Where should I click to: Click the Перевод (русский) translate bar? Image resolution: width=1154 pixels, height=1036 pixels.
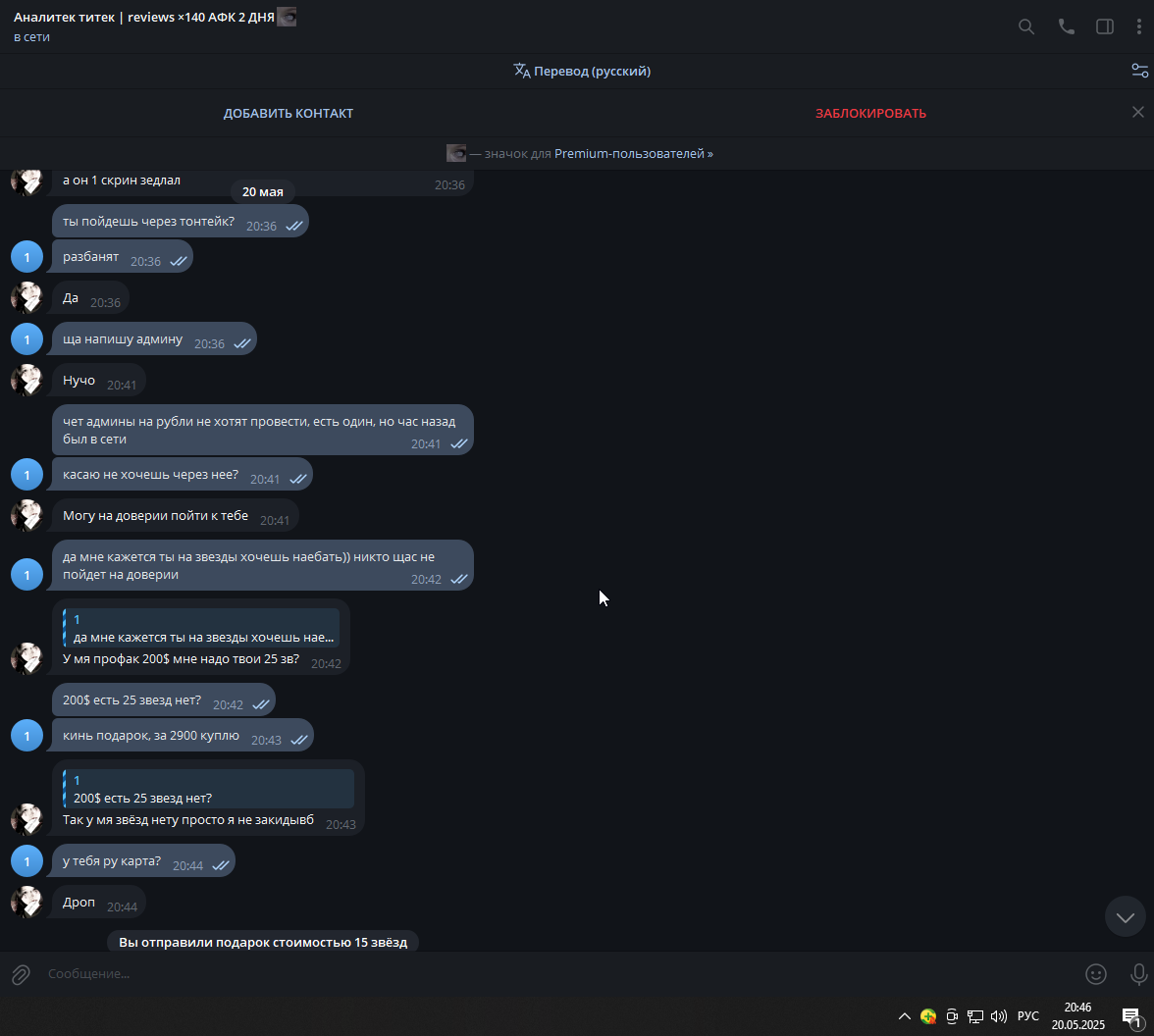tap(582, 72)
